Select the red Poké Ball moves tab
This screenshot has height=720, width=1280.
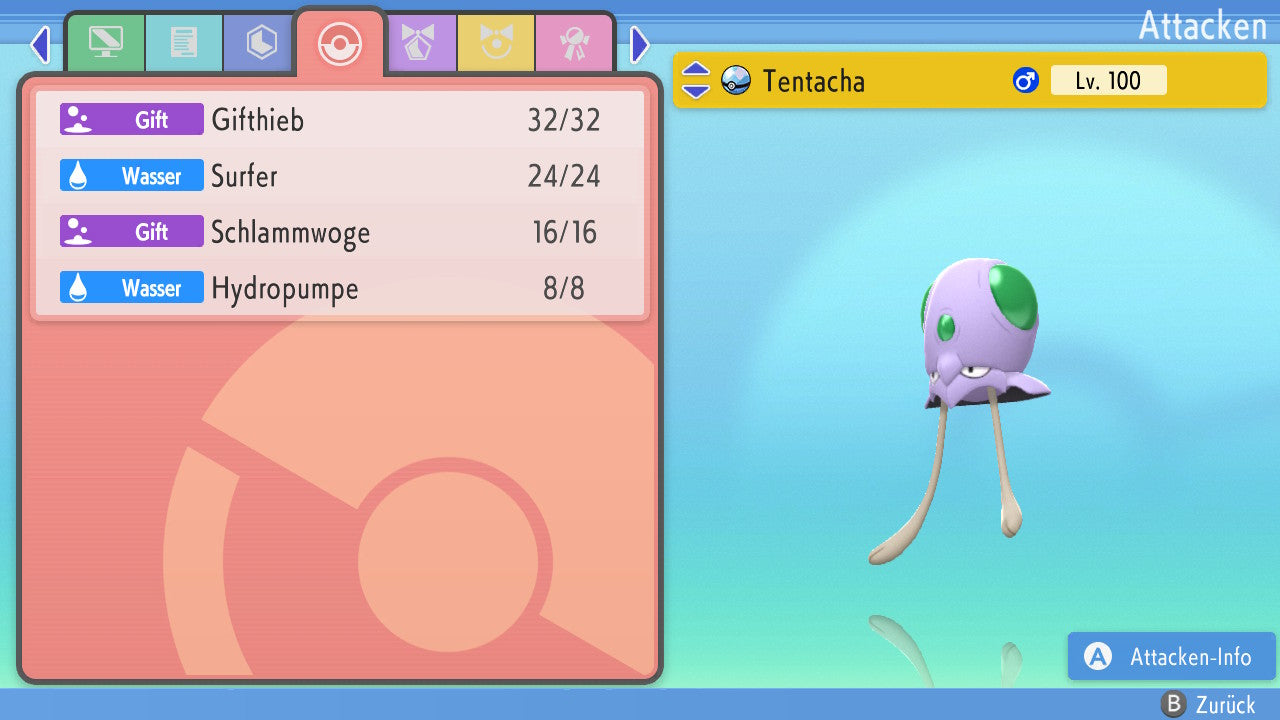[339, 43]
